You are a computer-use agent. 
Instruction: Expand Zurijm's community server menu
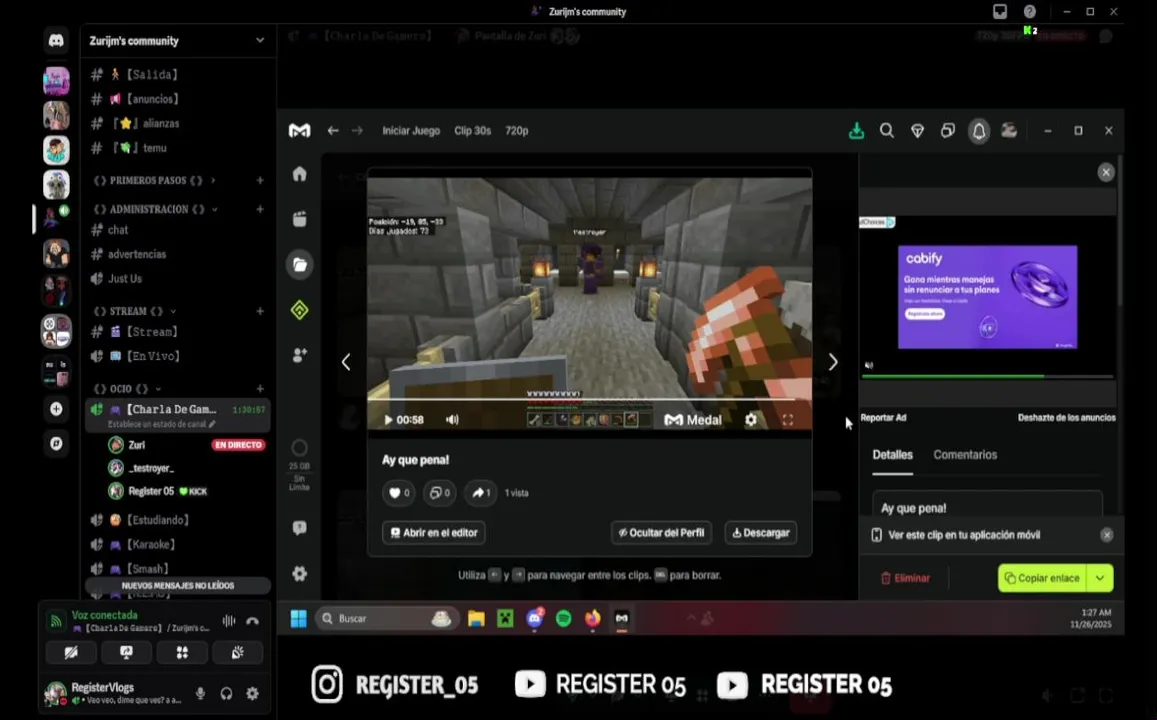pos(260,41)
